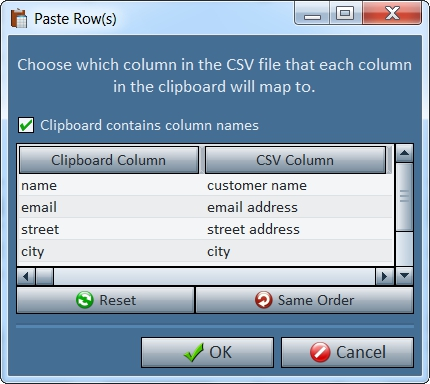Open the 'street address' CSV column cell

[x=299, y=229]
